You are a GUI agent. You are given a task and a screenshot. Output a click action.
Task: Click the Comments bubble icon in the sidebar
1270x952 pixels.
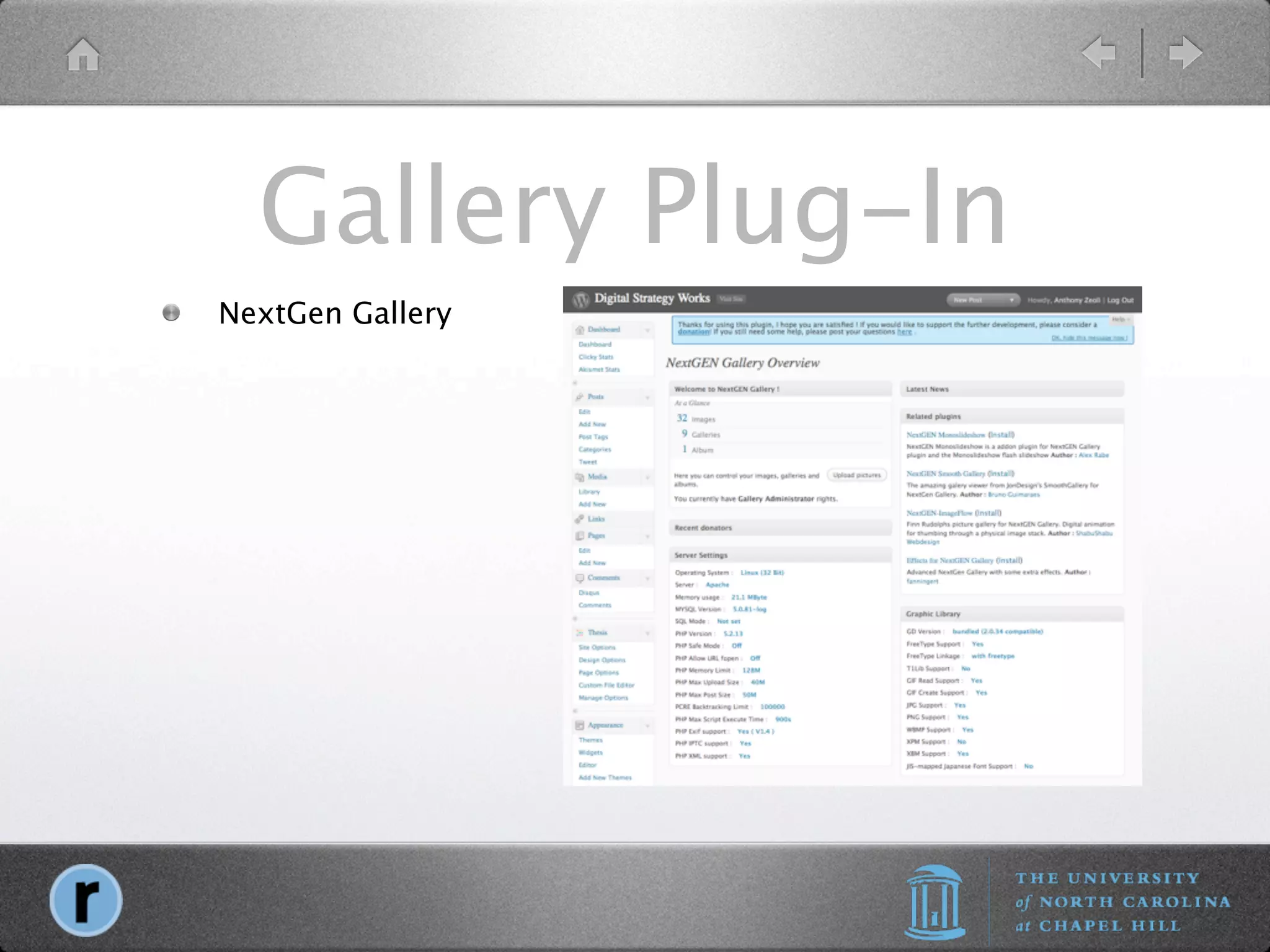click(580, 578)
